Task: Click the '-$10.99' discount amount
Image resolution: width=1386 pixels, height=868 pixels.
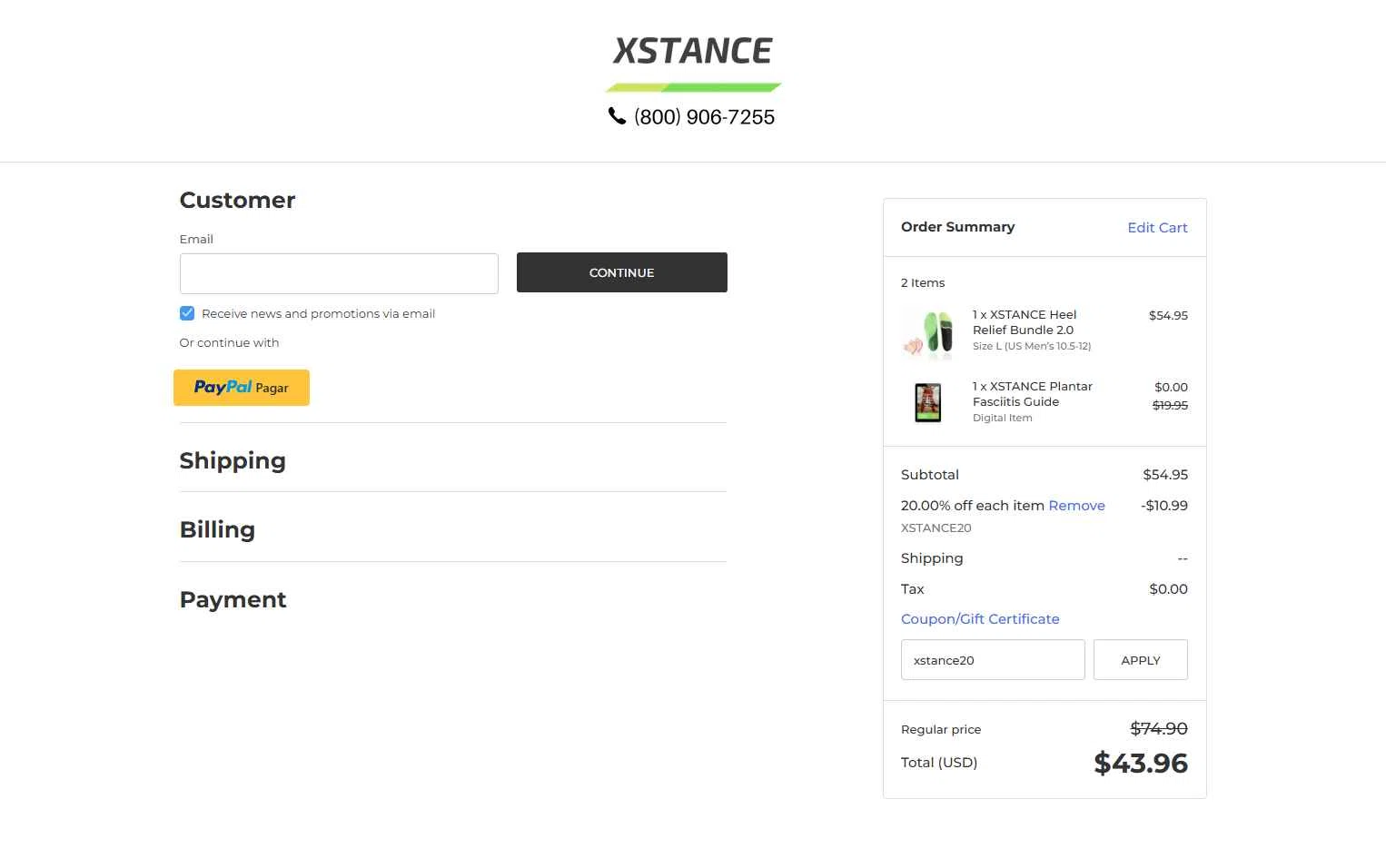Action: click(1164, 506)
